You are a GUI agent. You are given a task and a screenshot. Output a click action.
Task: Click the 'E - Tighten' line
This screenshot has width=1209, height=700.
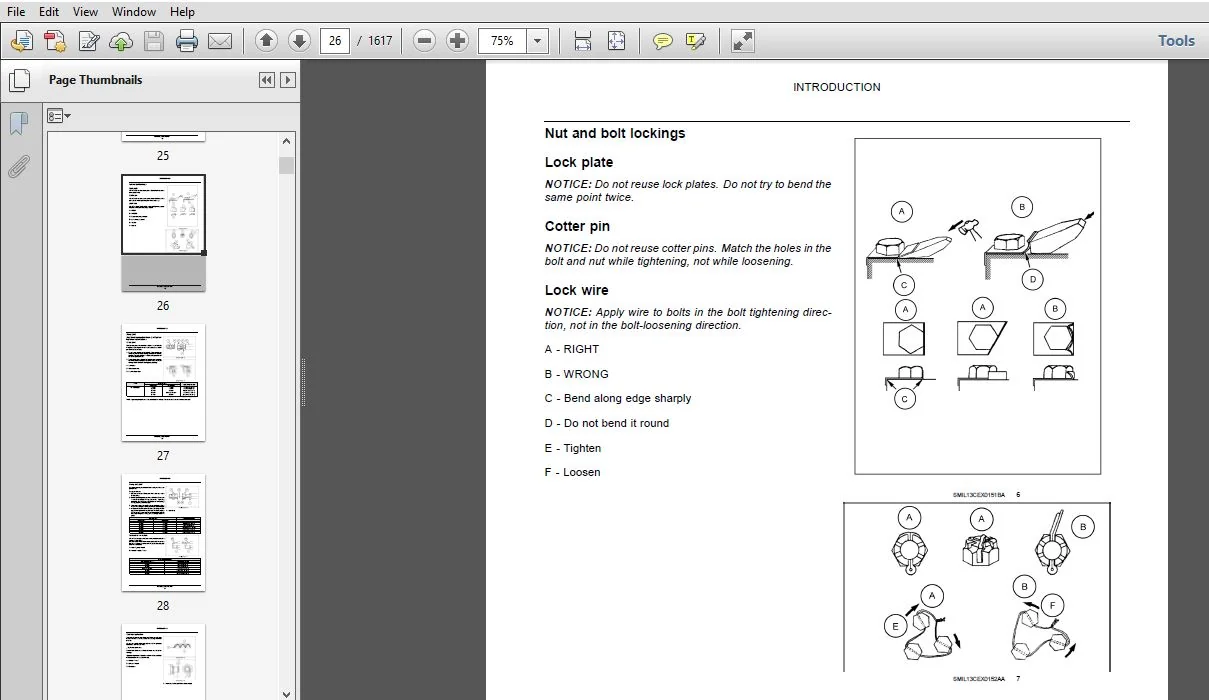click(573, 448)
